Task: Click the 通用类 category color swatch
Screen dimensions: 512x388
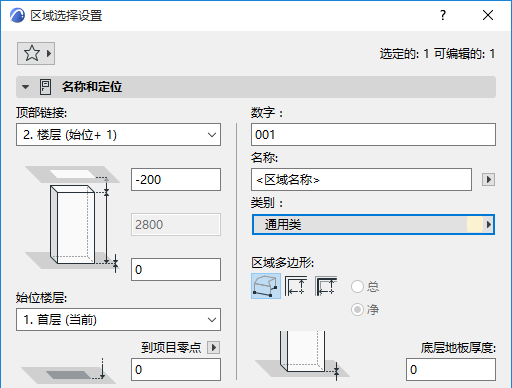Action: tap(475, 225)
